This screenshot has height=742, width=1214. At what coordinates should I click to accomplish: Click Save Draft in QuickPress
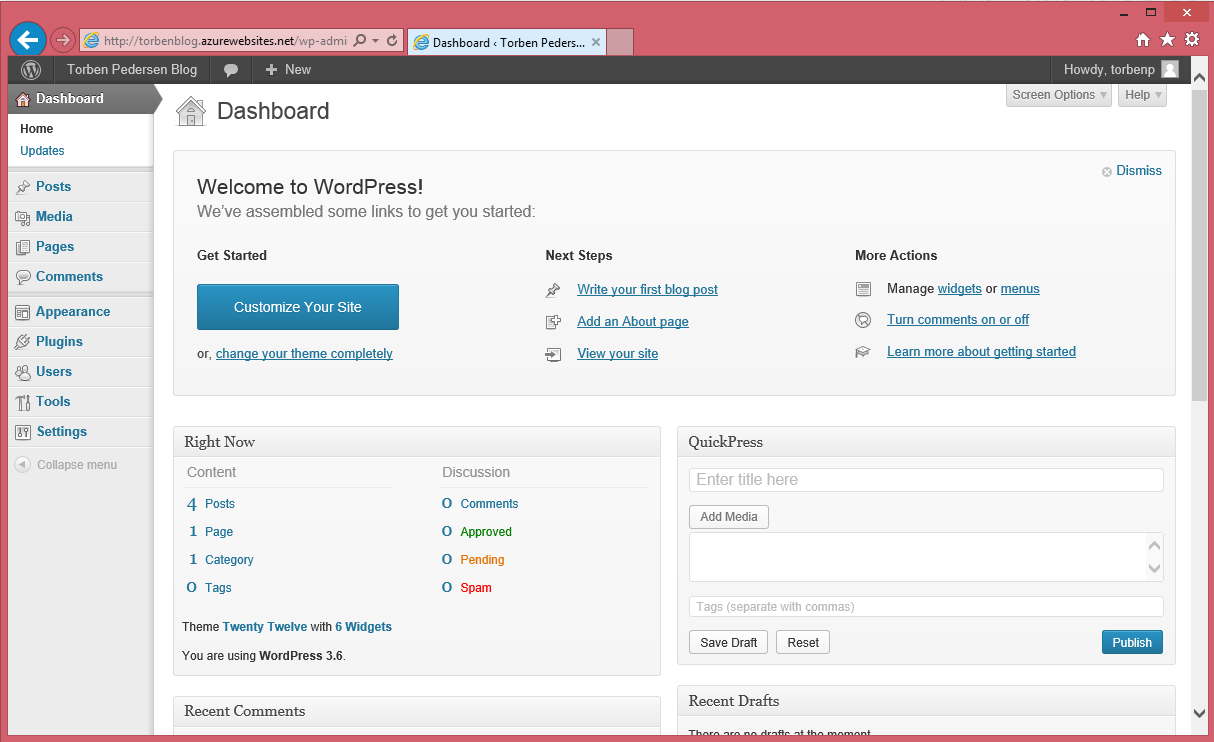point(728,642)
